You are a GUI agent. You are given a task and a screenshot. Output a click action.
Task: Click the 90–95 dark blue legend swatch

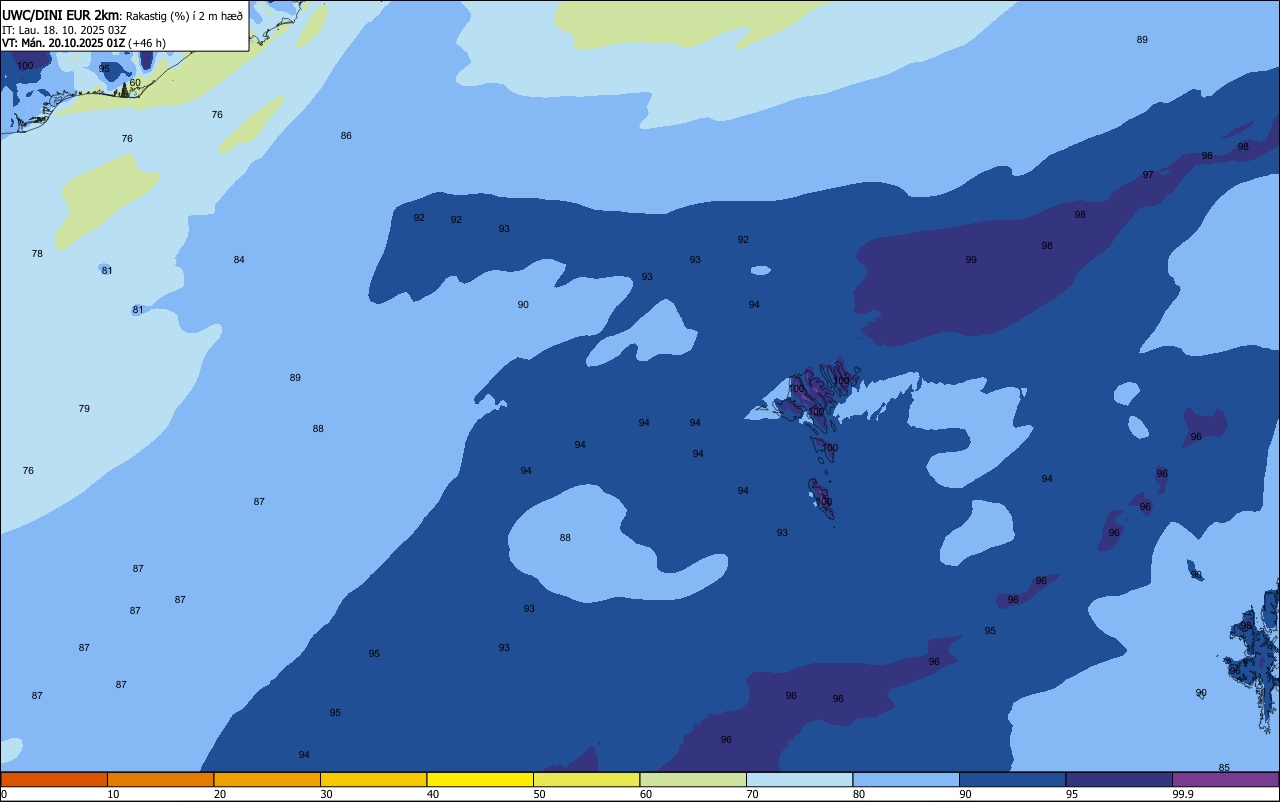point(1012,779)
